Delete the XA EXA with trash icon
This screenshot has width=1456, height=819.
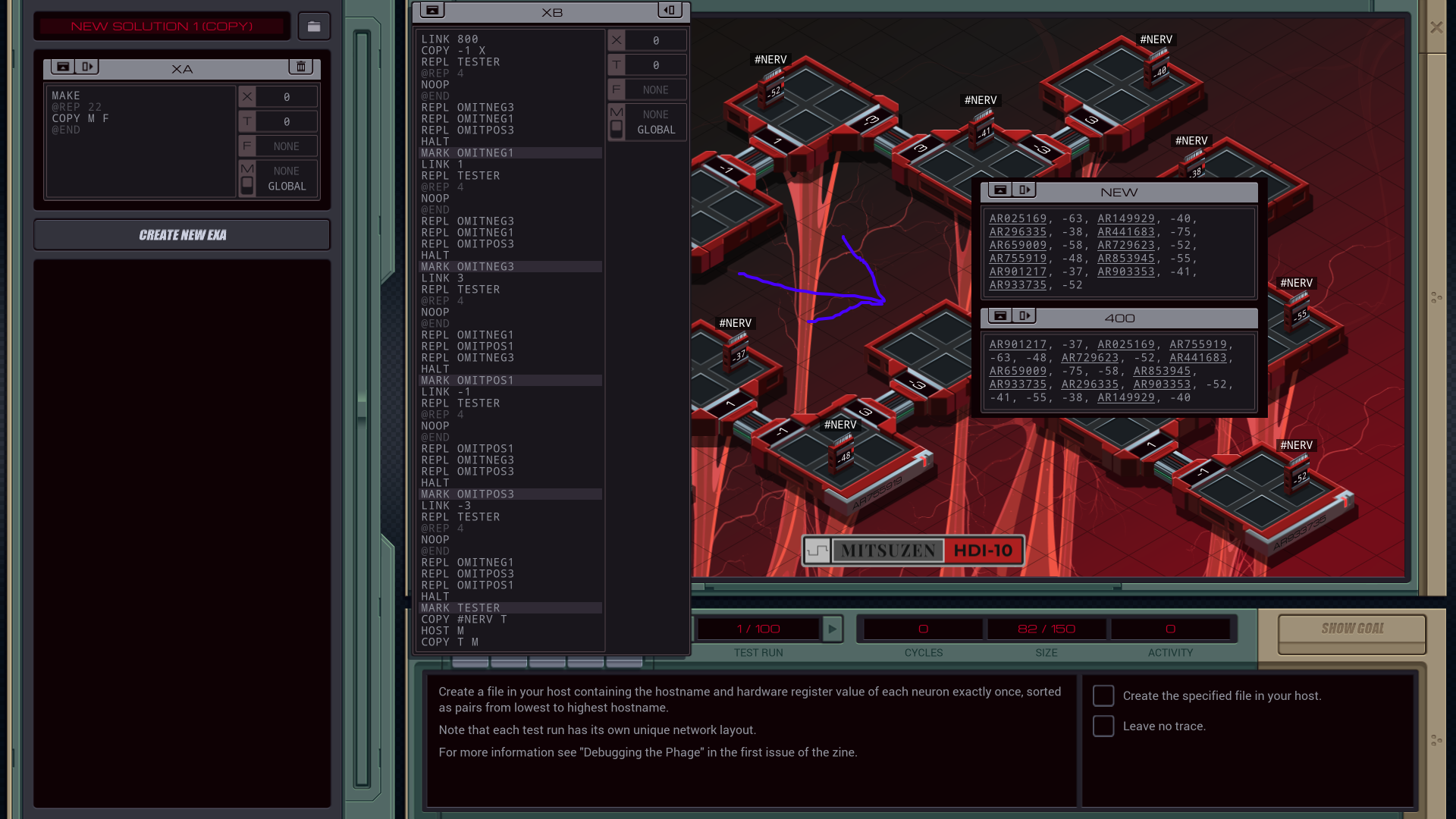(x=301, y=67)
